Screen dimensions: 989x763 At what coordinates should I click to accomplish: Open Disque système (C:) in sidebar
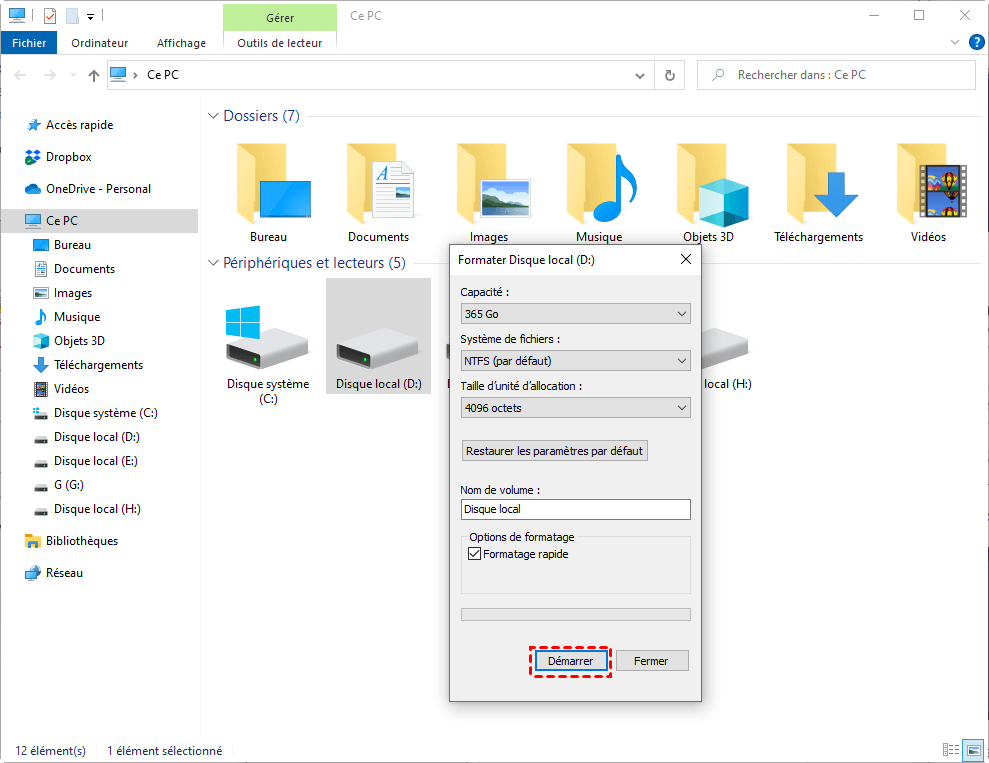tap(105, 413)
